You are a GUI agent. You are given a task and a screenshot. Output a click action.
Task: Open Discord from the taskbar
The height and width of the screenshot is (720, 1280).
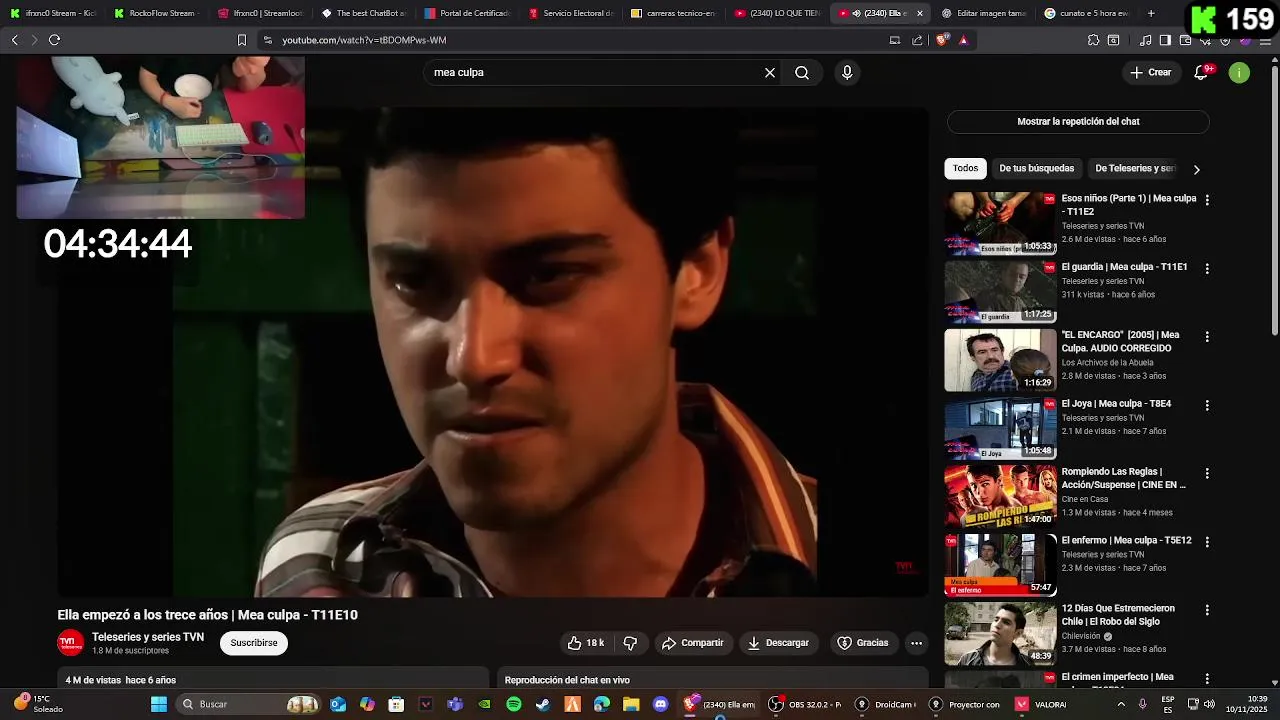pos(660,704)
